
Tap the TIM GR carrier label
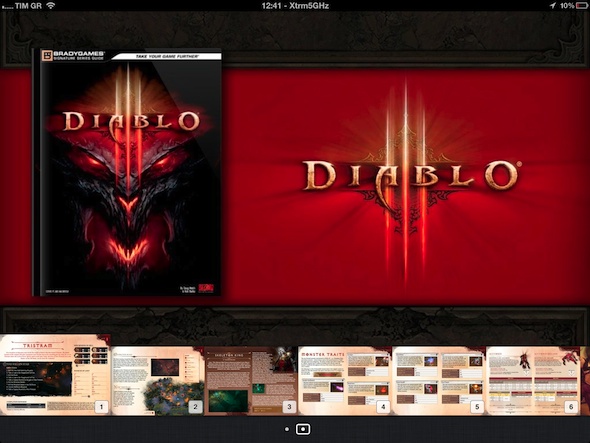pos(28,6)
